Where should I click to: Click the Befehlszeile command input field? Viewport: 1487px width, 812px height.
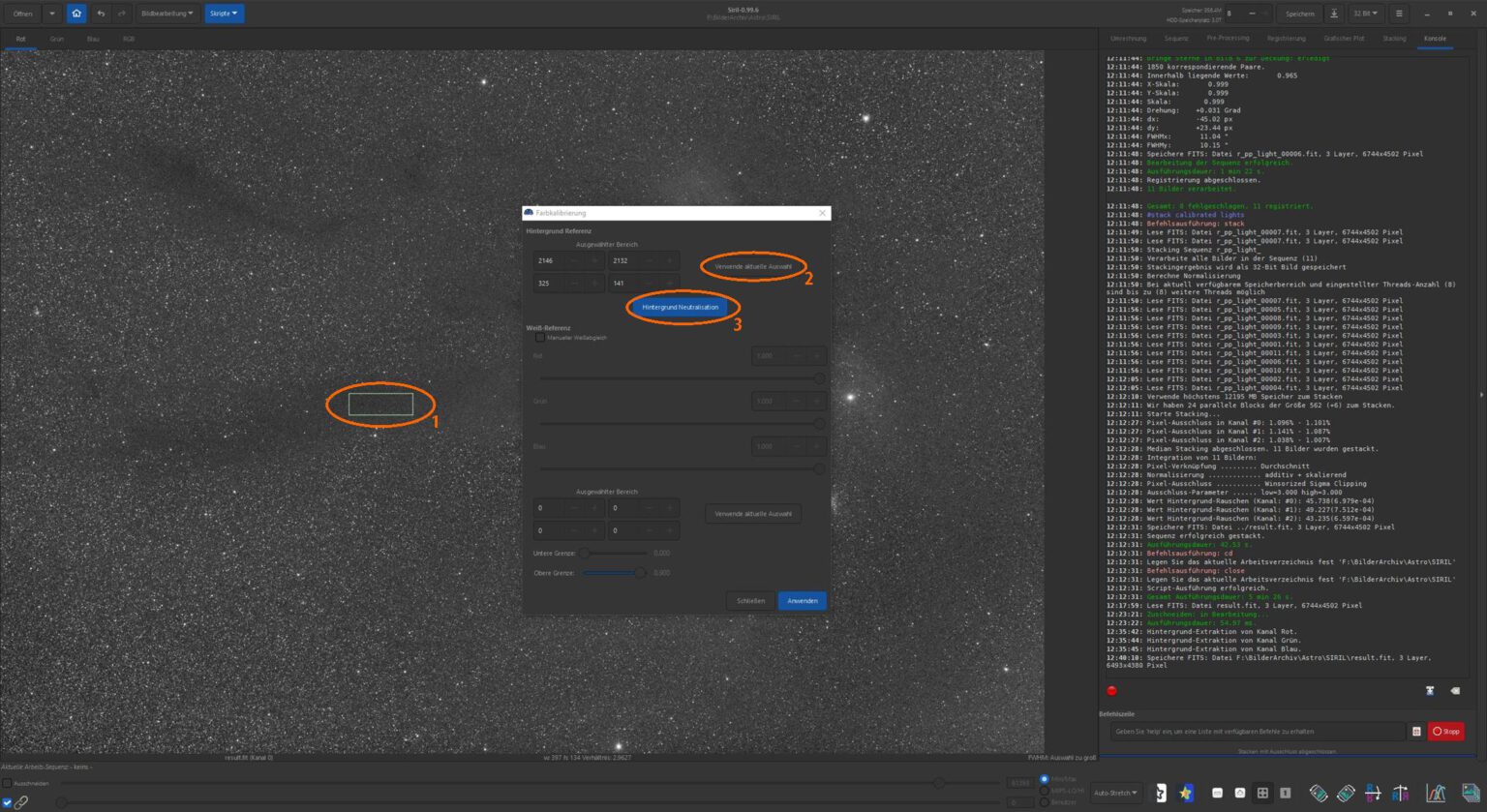tap(1257, 732)
